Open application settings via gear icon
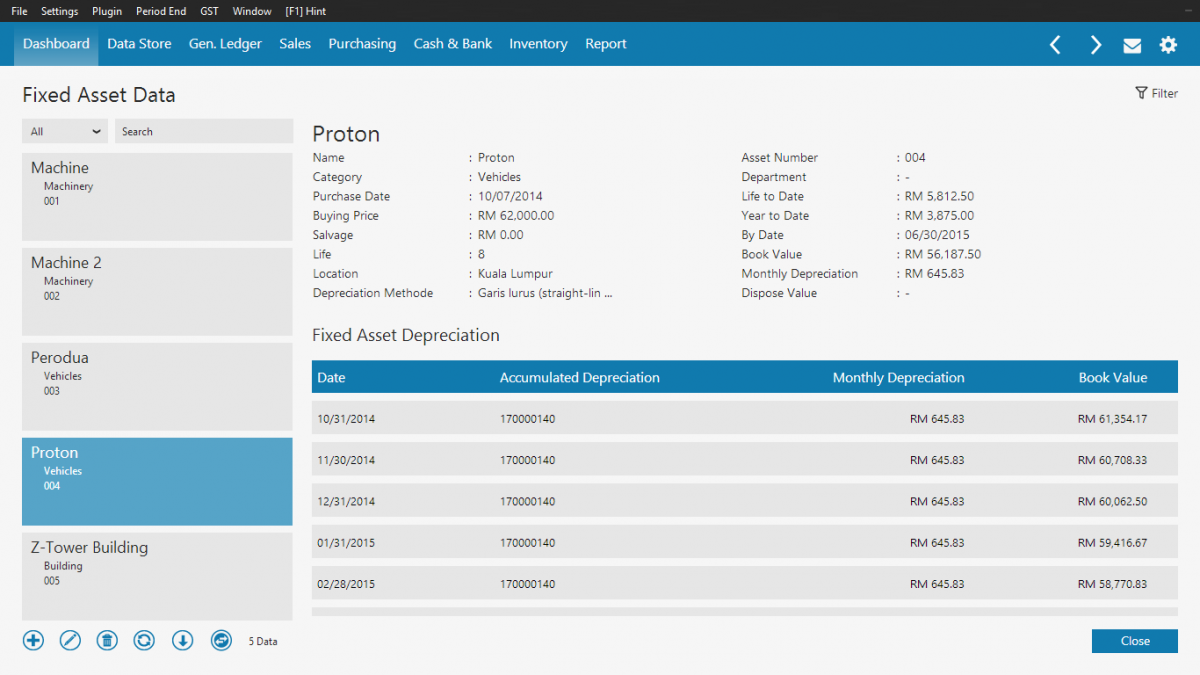Image resolution: width=1200 pixels, height=675 pixels. click(x=1168, y=44)
